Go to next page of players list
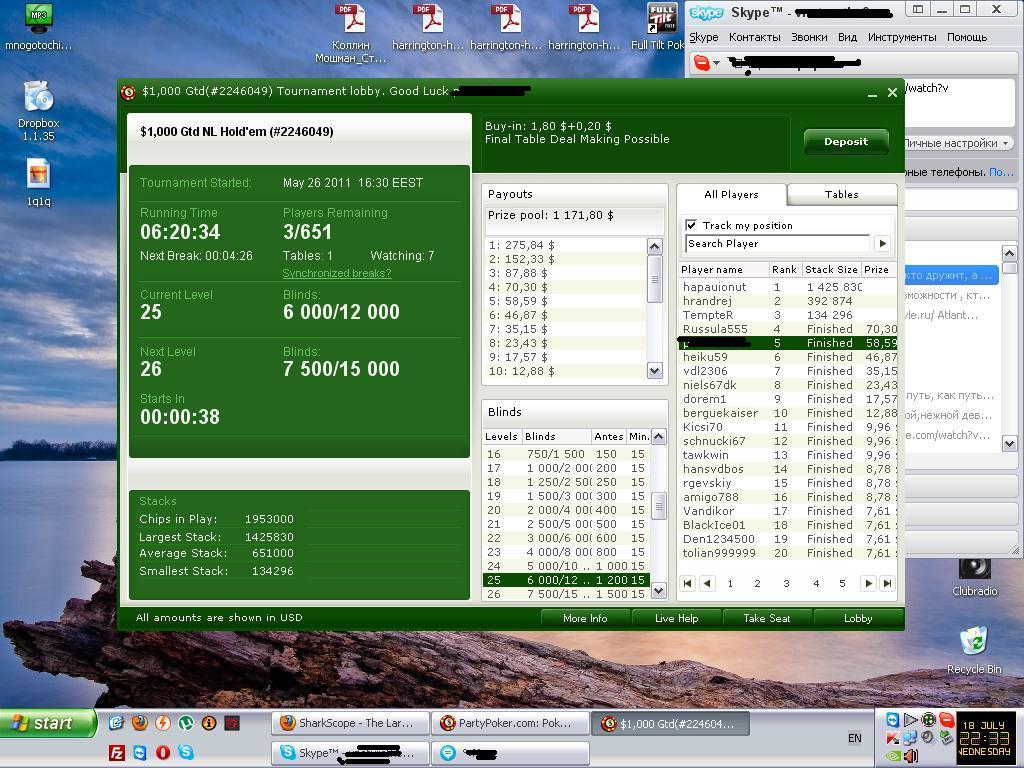 868,584
